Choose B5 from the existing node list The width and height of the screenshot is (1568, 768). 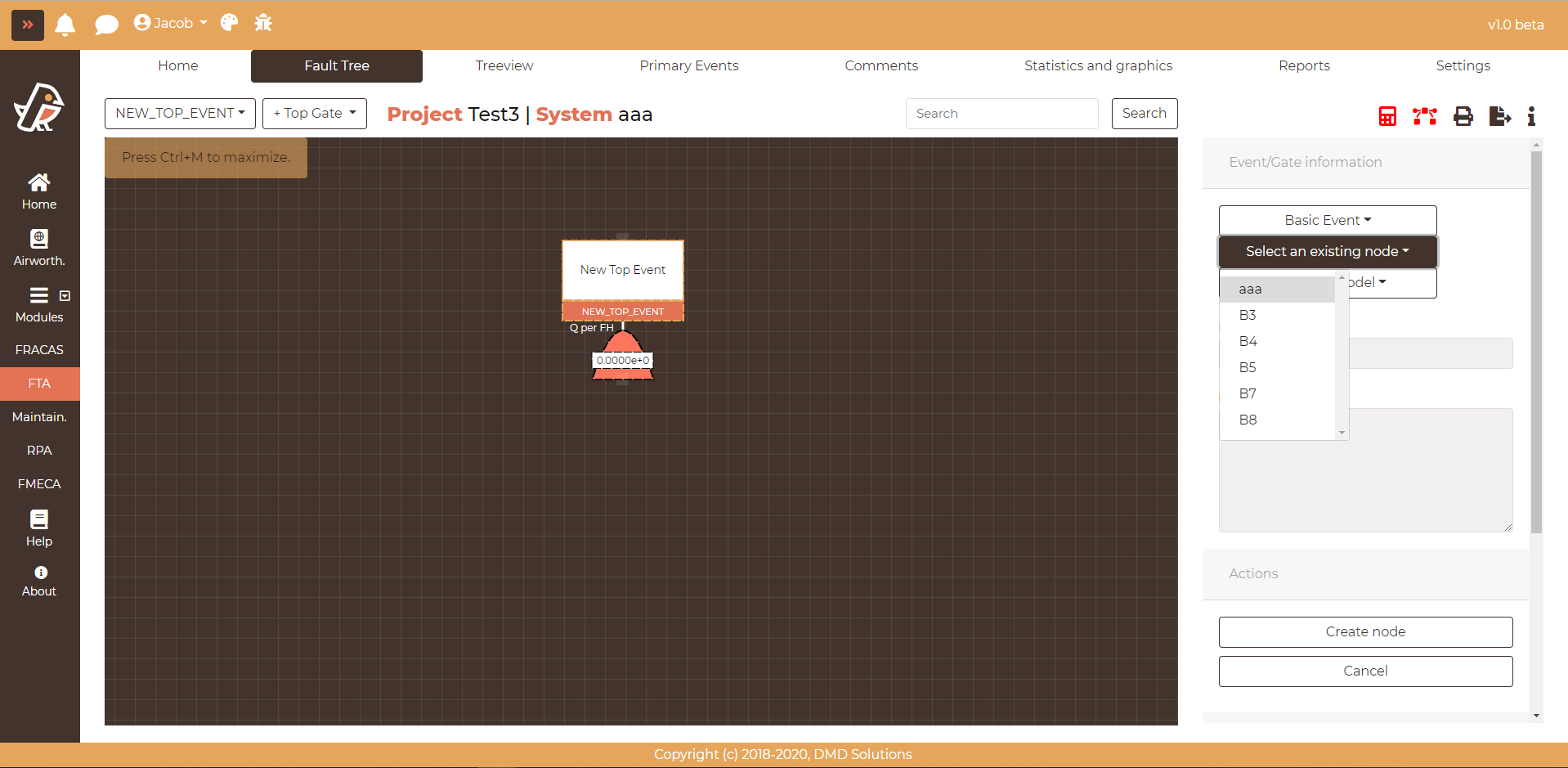click(1248, 367)
